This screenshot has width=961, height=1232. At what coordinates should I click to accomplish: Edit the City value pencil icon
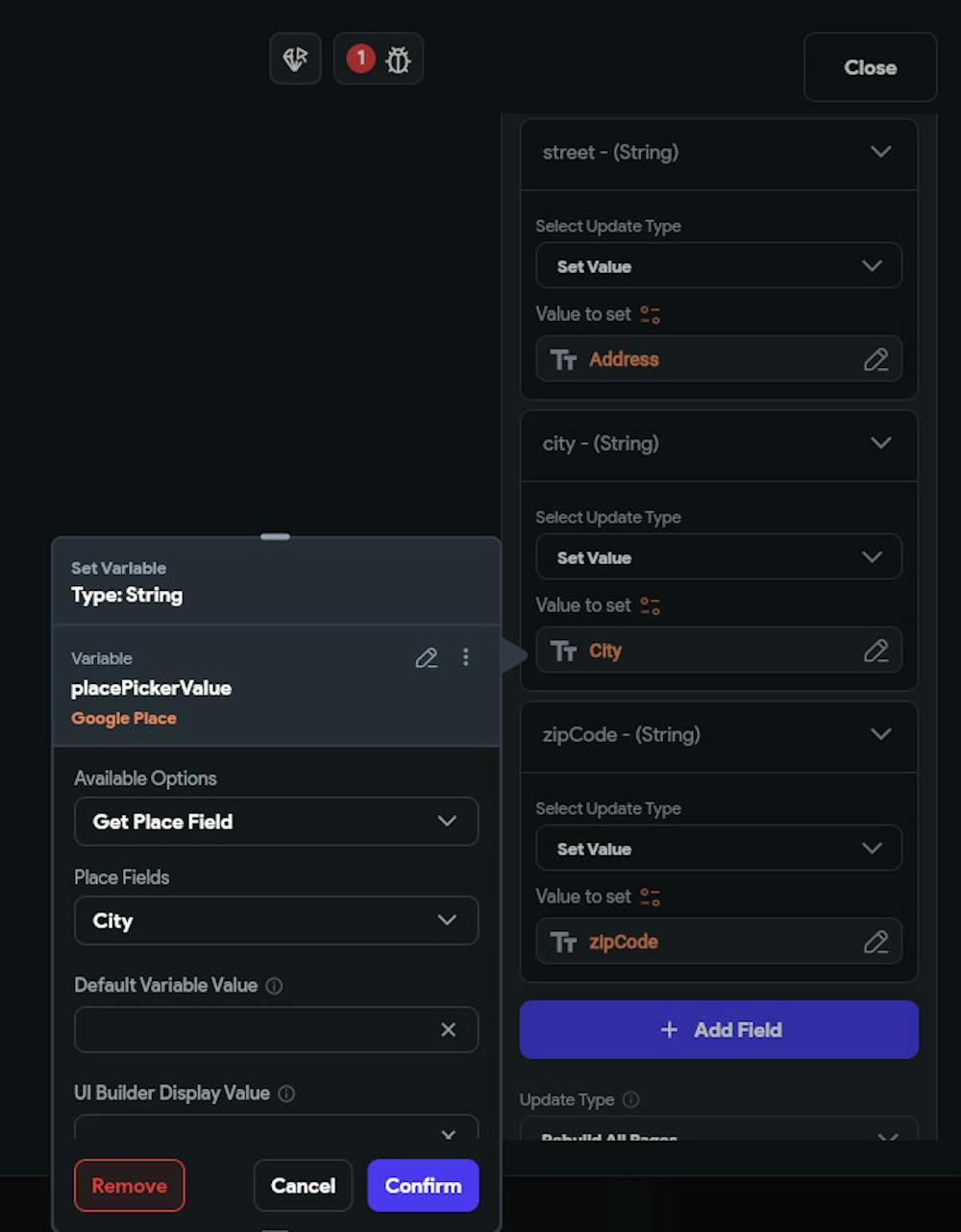coord(875,651)
